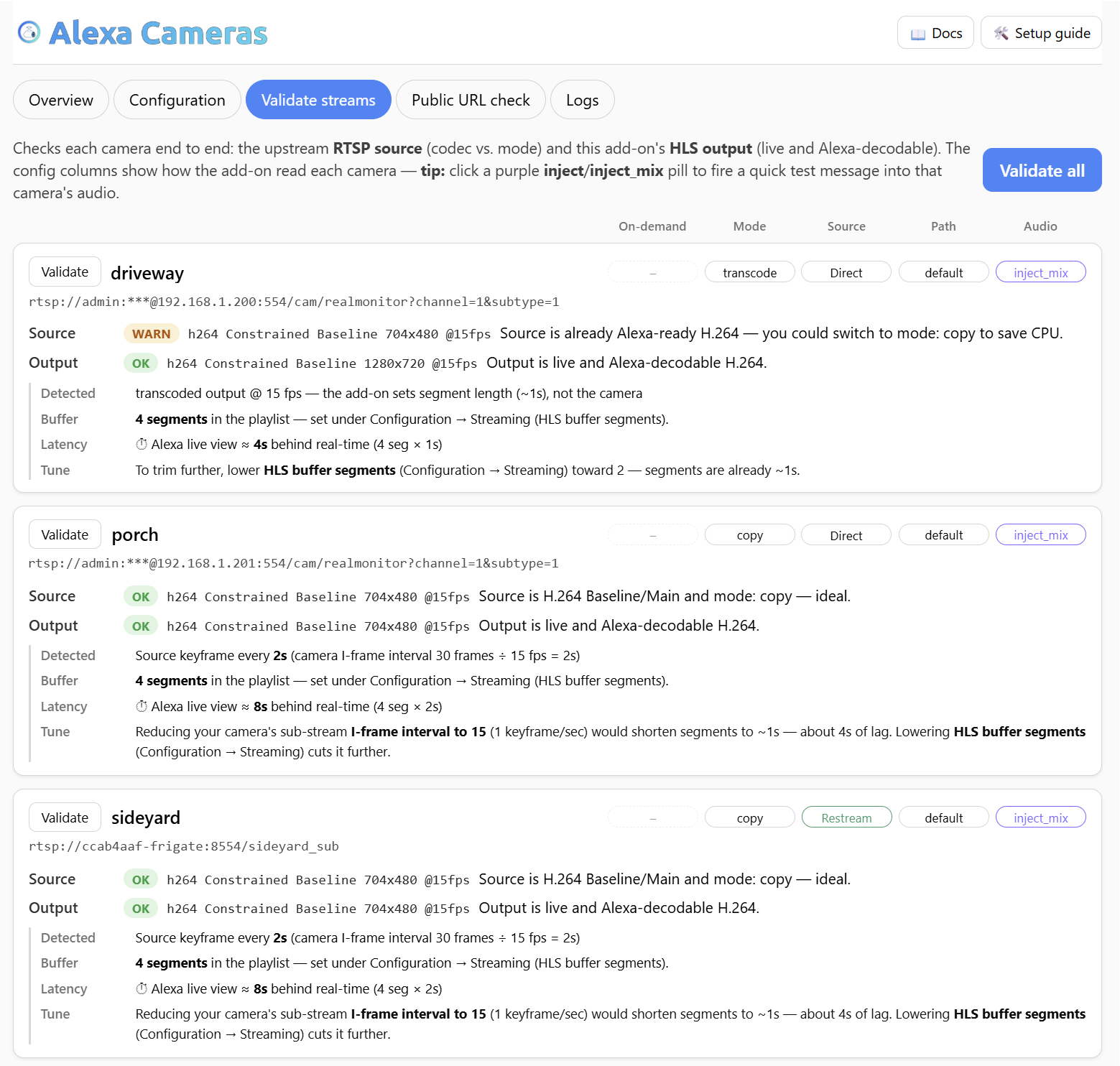Click the sideyard camera name
The height and width of the screenshot is (1066, 1120).
coord(146,817)
